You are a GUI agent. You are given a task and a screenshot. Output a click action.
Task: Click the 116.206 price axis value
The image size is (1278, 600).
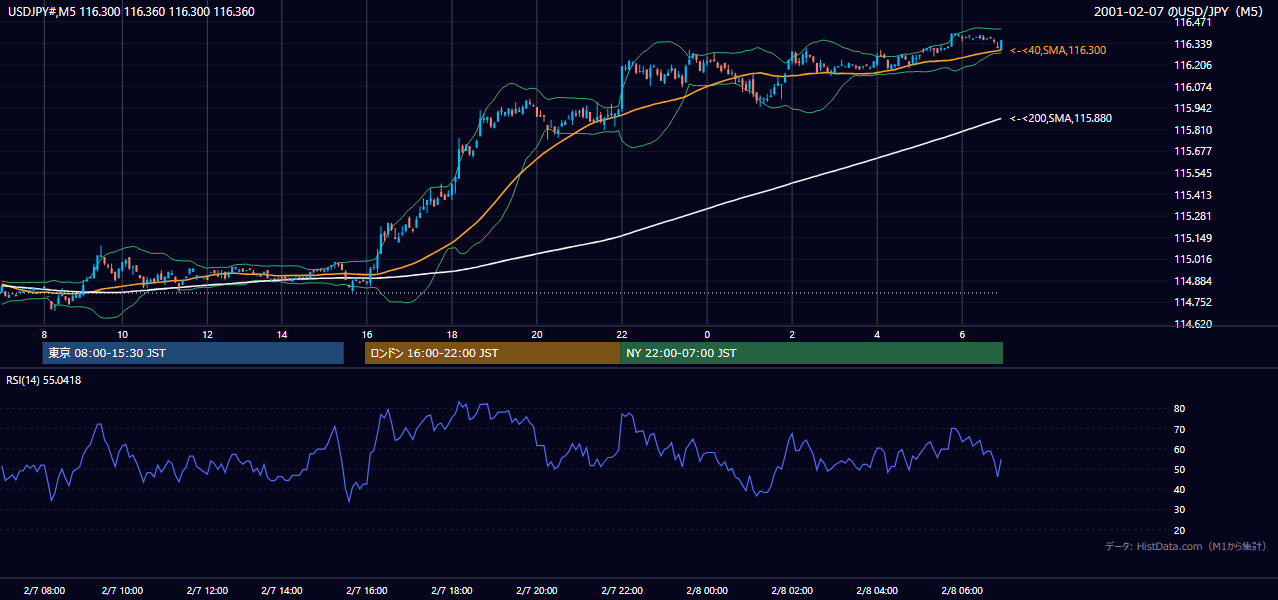pos(1192,65)
